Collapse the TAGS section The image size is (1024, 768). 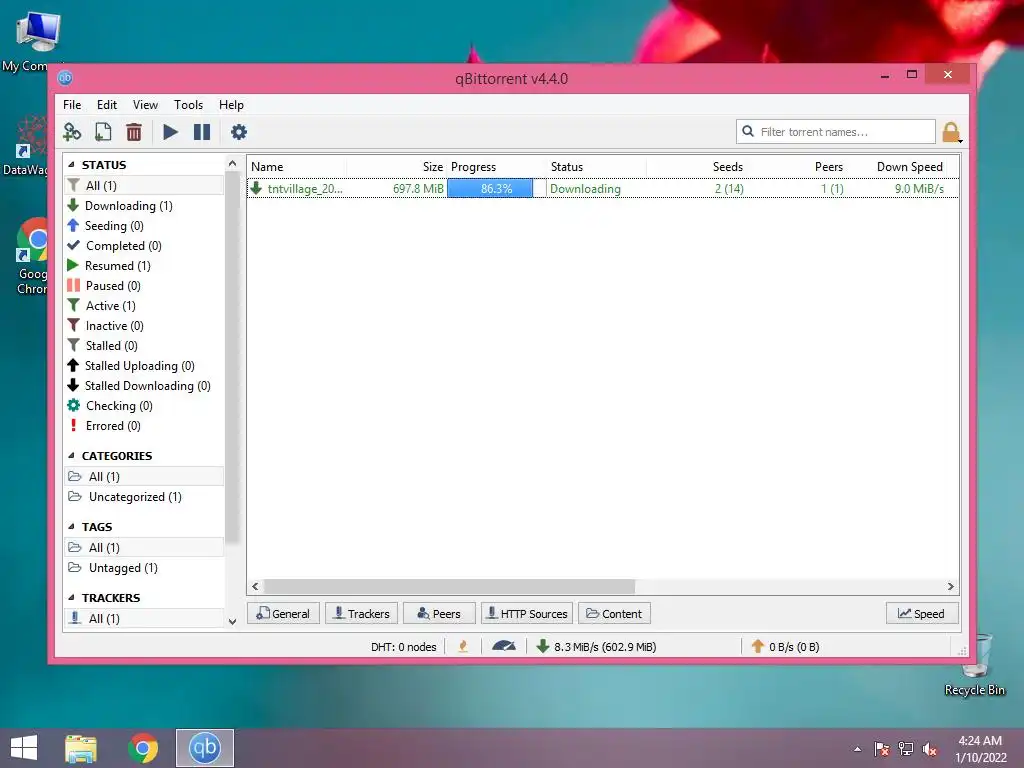pyautogui.click(x=72, y=526)
